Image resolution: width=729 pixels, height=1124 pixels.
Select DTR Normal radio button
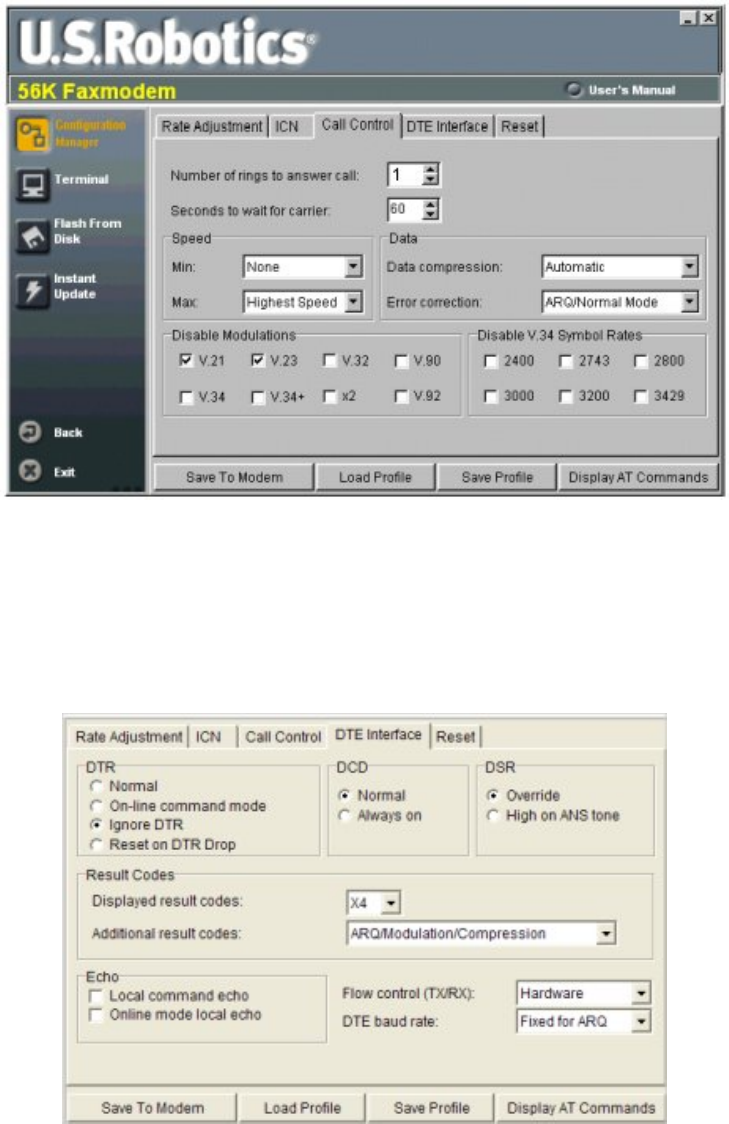(96, 786)
